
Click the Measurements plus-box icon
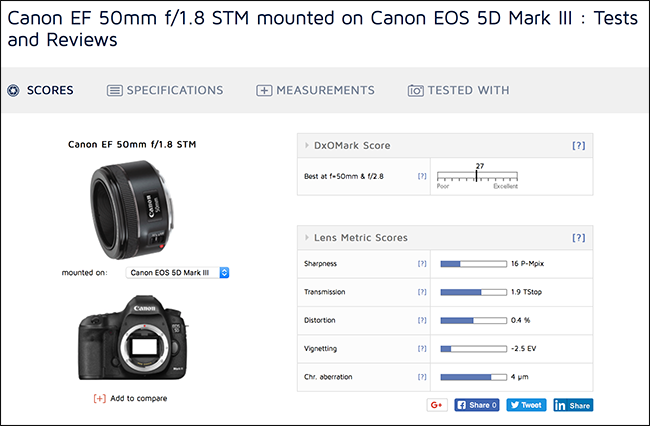(264, 90)
